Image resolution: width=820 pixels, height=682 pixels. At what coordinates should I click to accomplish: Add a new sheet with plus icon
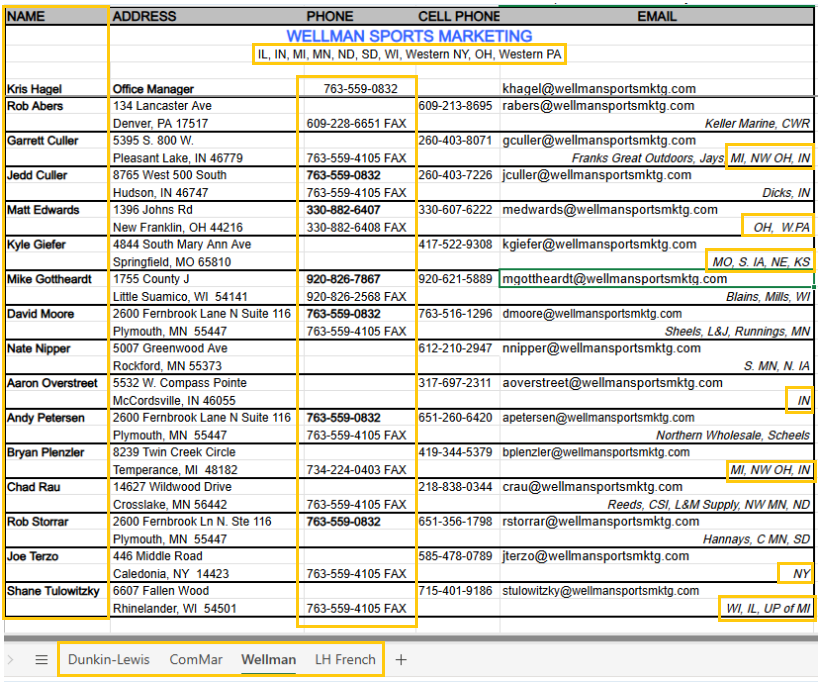coord(401,660)
